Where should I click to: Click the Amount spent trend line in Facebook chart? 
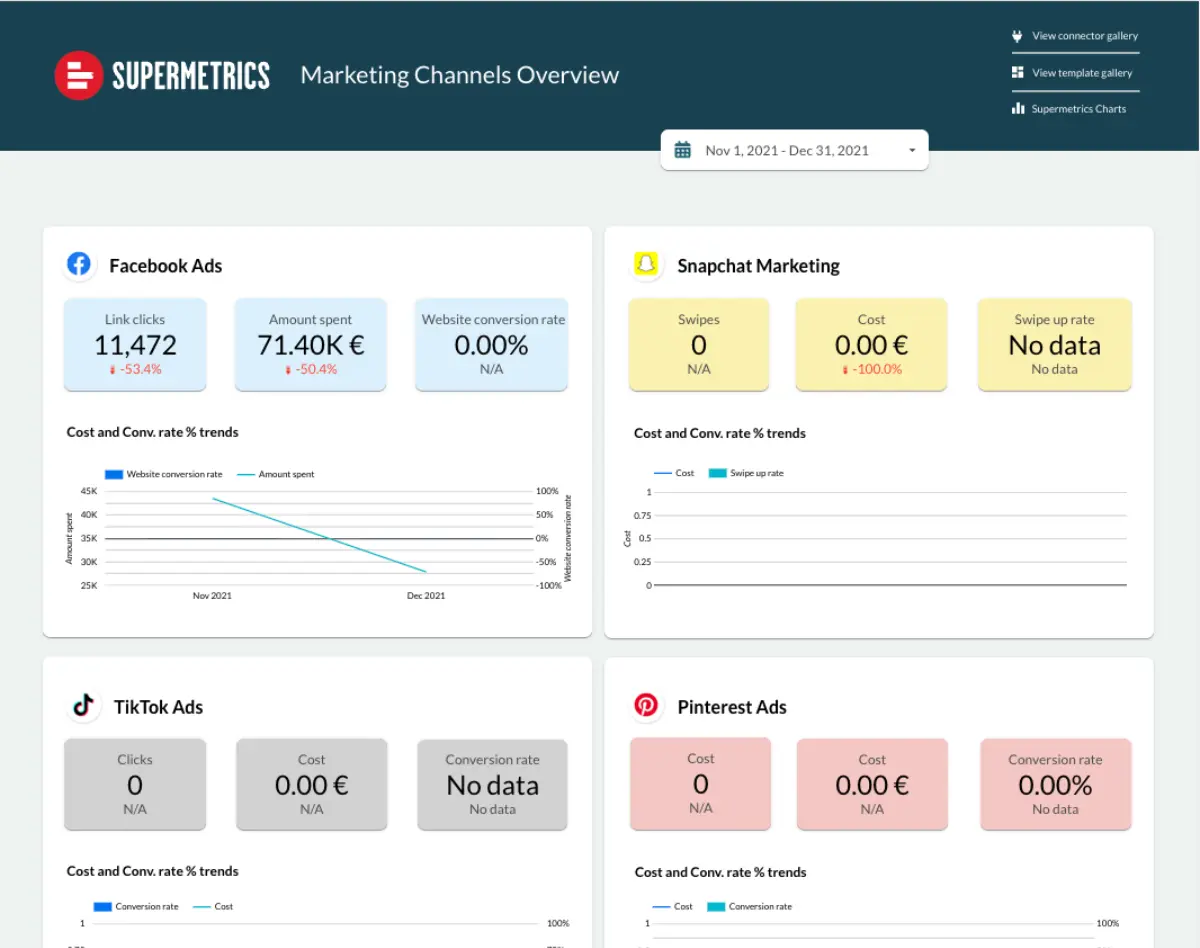pos(320,535)
